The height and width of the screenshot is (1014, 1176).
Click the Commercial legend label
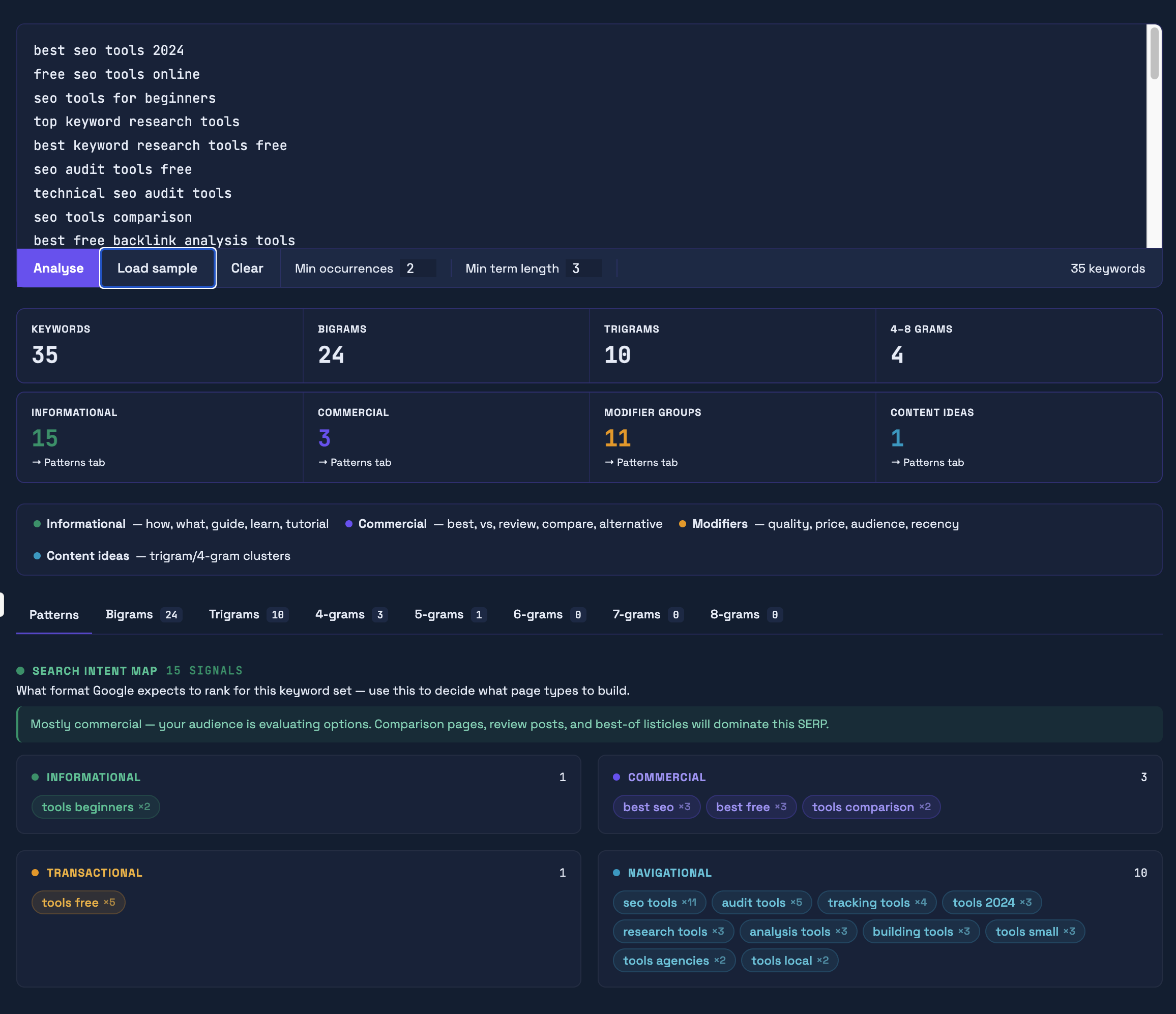click(x=392, y=524)
